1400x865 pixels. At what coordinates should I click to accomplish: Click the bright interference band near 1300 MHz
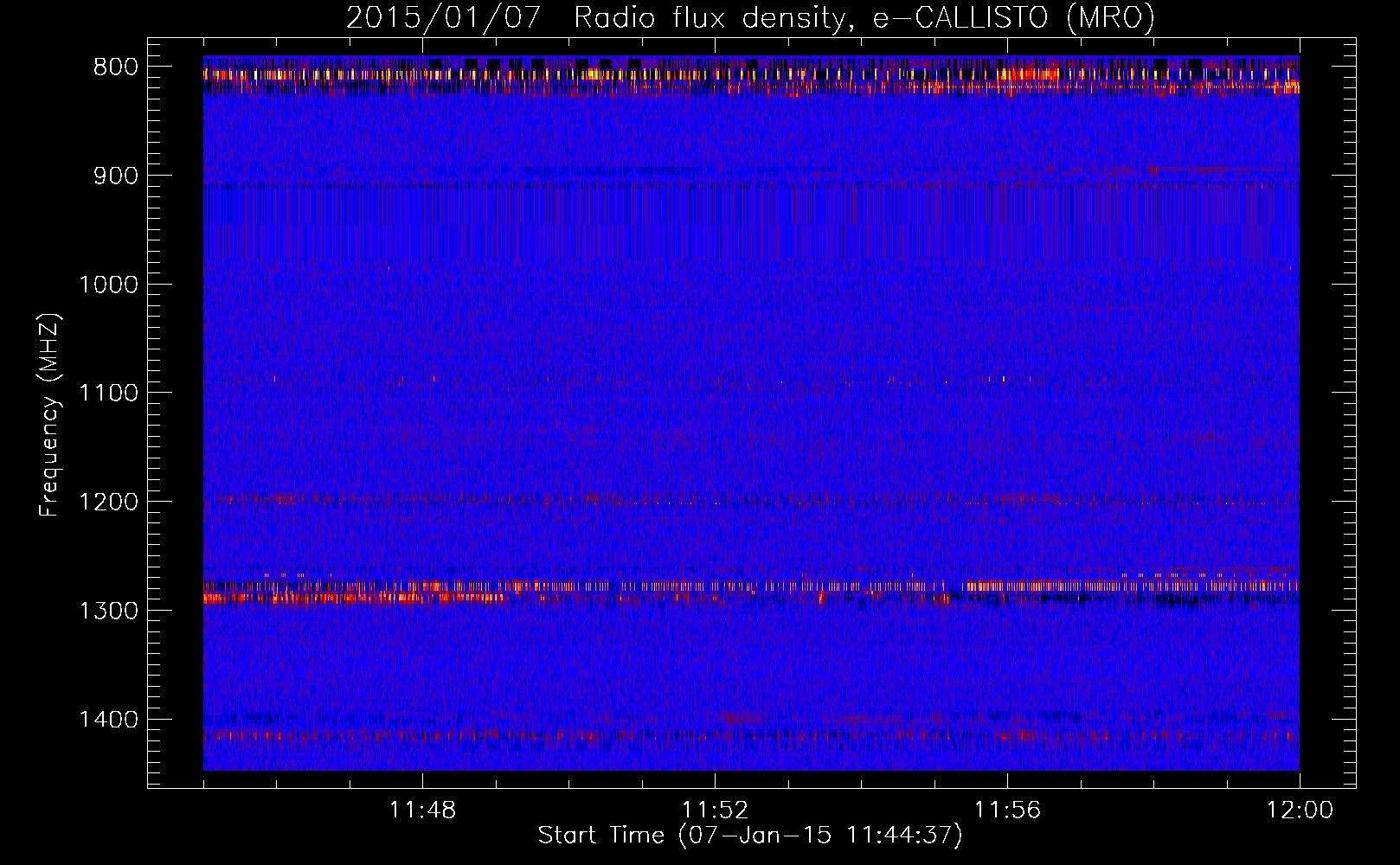coord(751,591)
